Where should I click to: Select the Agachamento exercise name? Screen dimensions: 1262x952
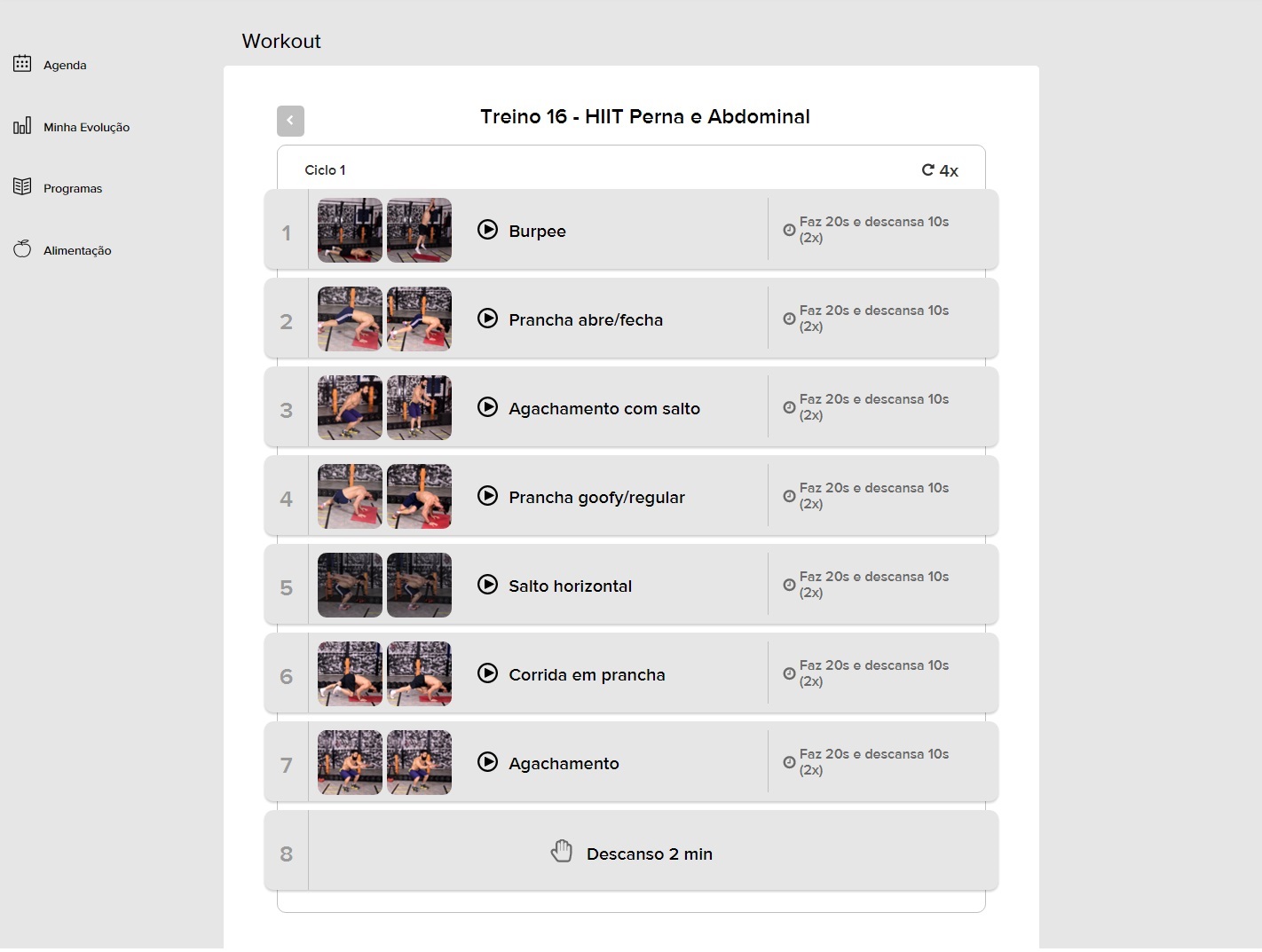pyautogui.click(x=564, y=764)
